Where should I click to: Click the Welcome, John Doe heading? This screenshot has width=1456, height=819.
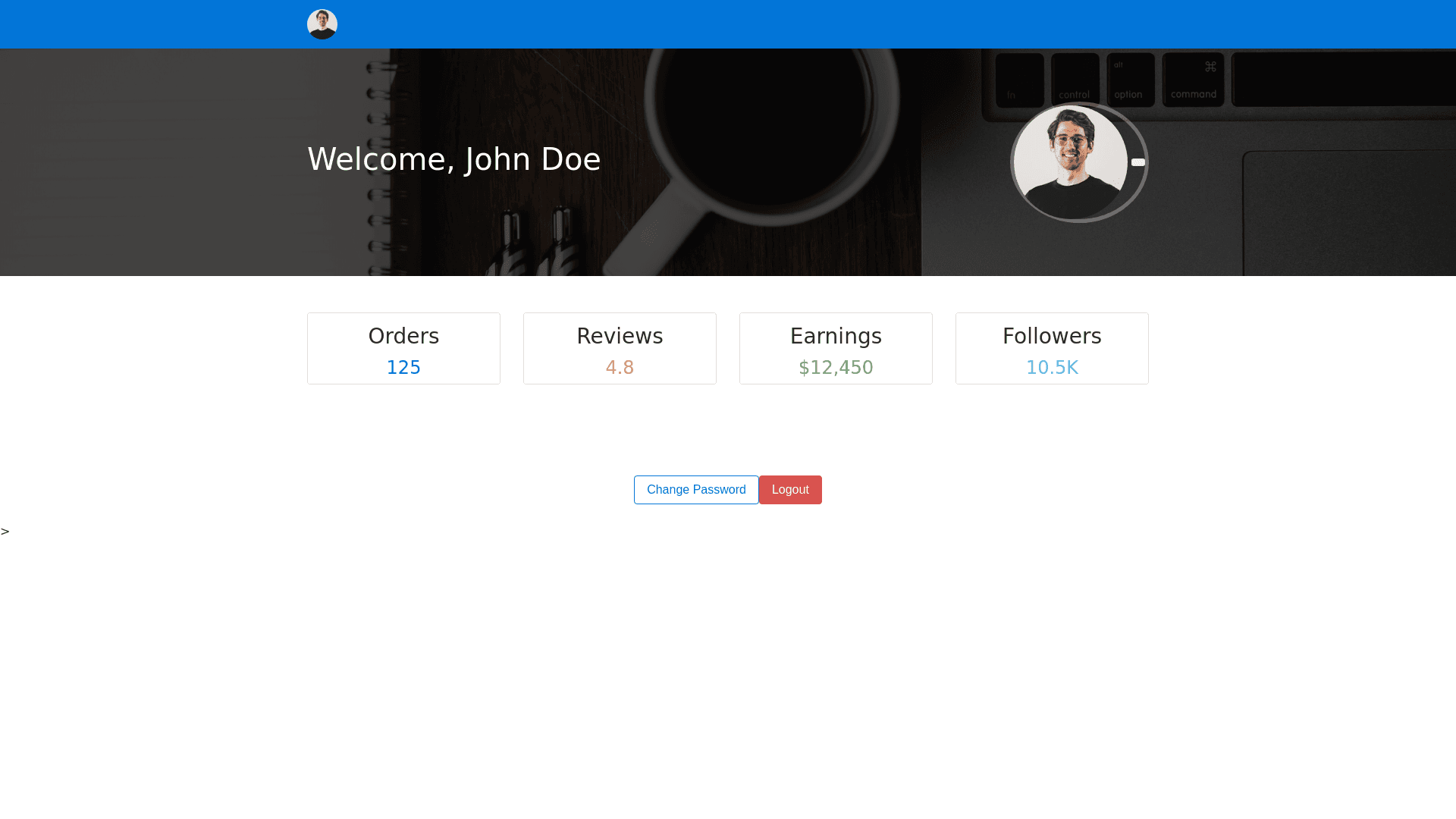453,159
